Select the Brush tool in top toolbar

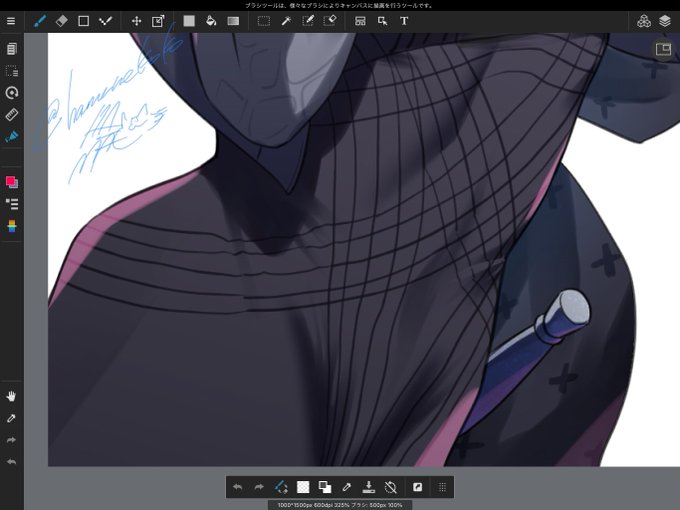[40, 21]
